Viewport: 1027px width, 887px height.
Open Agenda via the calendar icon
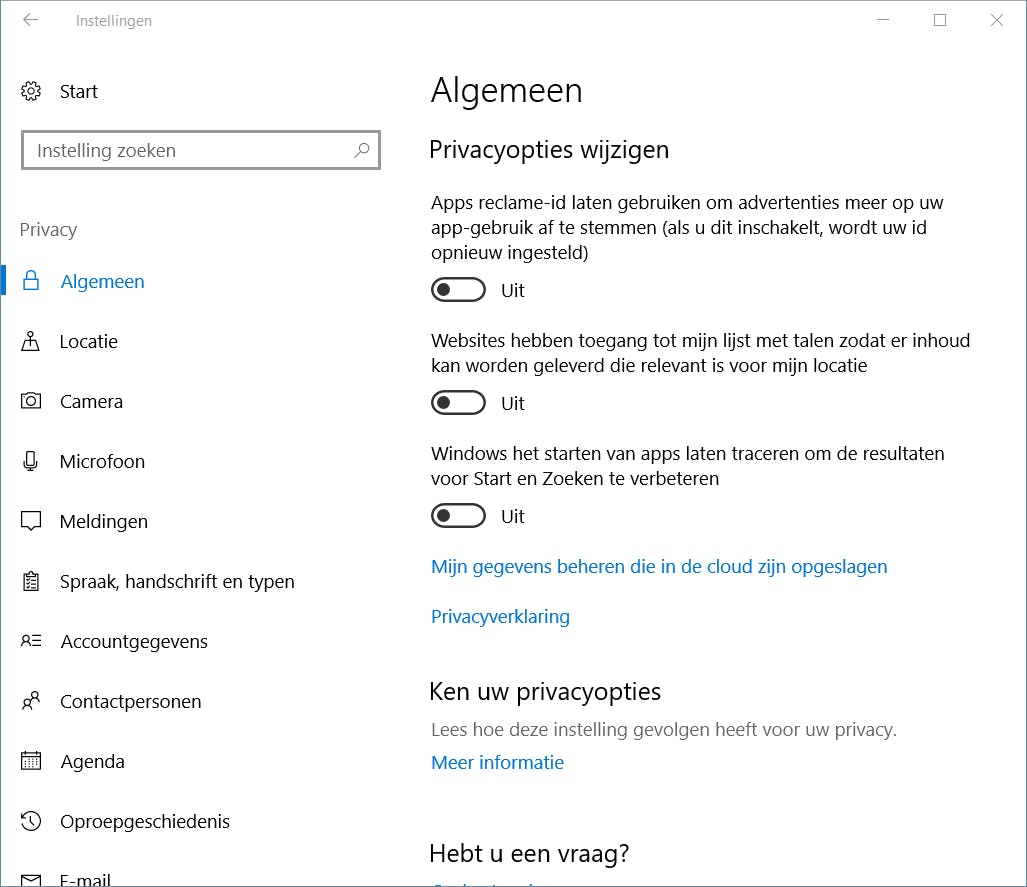tap(31, 762)
